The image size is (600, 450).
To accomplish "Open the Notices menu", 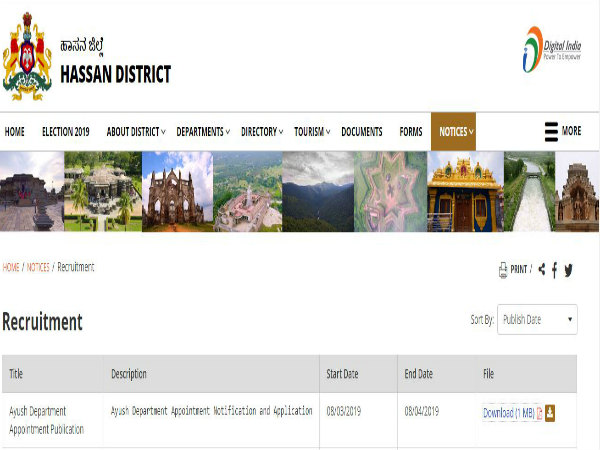I will coord(453,132).
